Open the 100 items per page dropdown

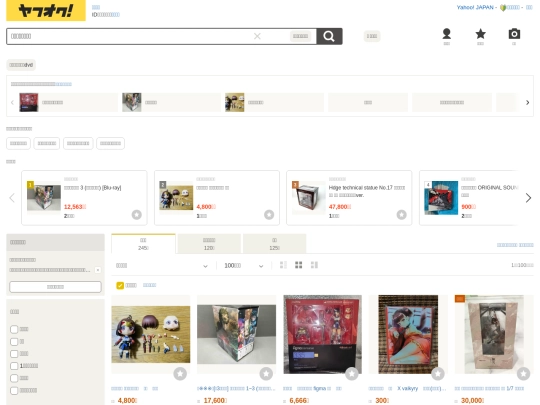pos(244,266)
